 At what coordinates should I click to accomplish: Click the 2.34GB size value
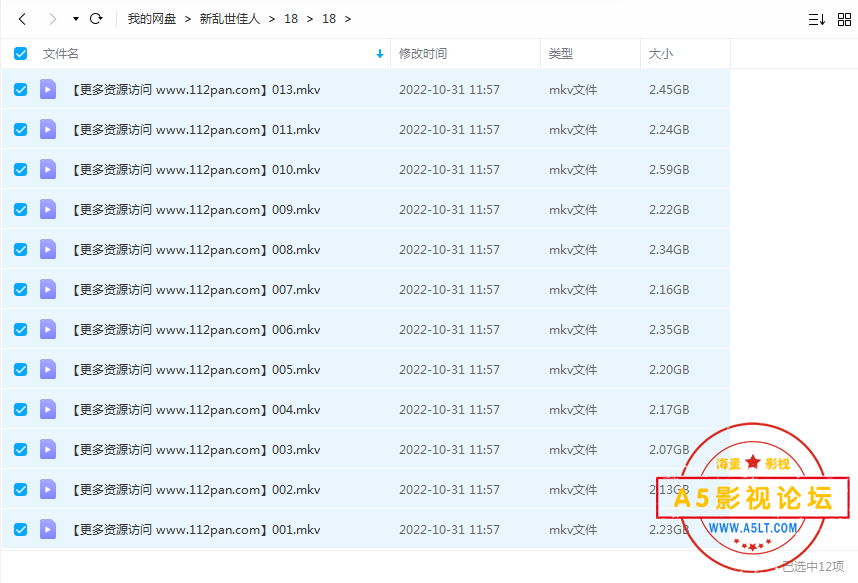[x=669, y=250]
